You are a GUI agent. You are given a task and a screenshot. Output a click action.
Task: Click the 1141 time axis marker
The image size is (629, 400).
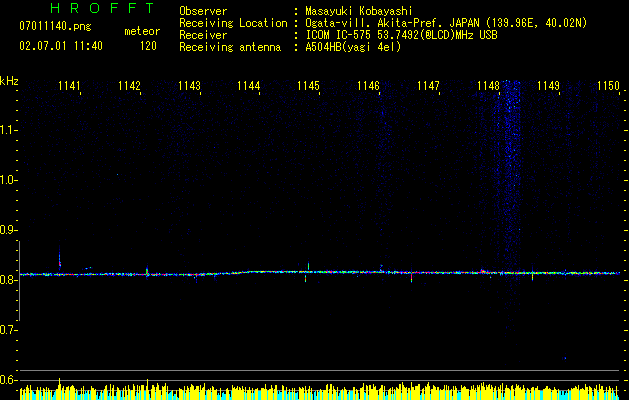pos(69,85)
